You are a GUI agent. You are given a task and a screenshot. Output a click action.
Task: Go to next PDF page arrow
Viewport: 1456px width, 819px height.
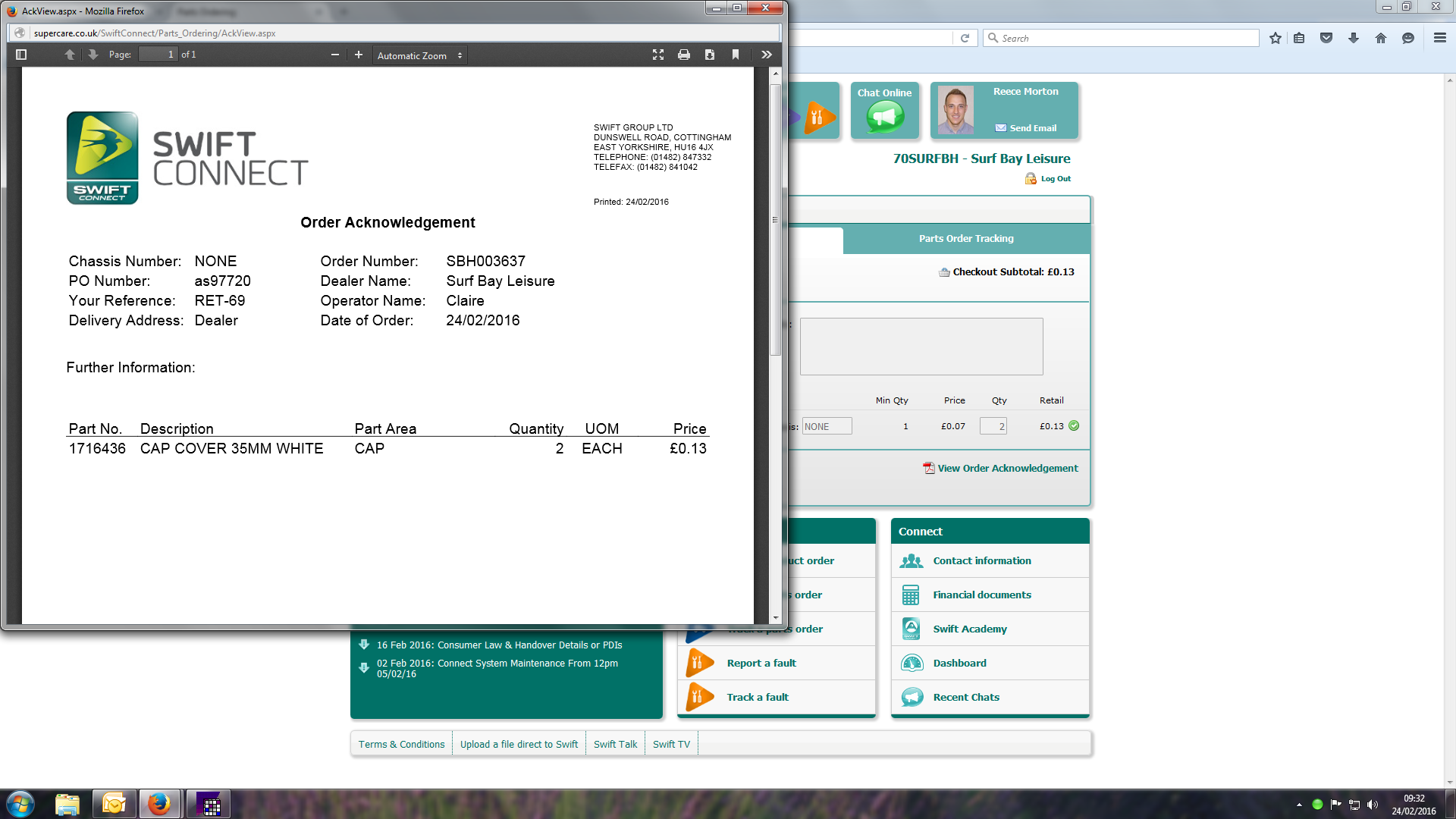(x=93, y=55)
